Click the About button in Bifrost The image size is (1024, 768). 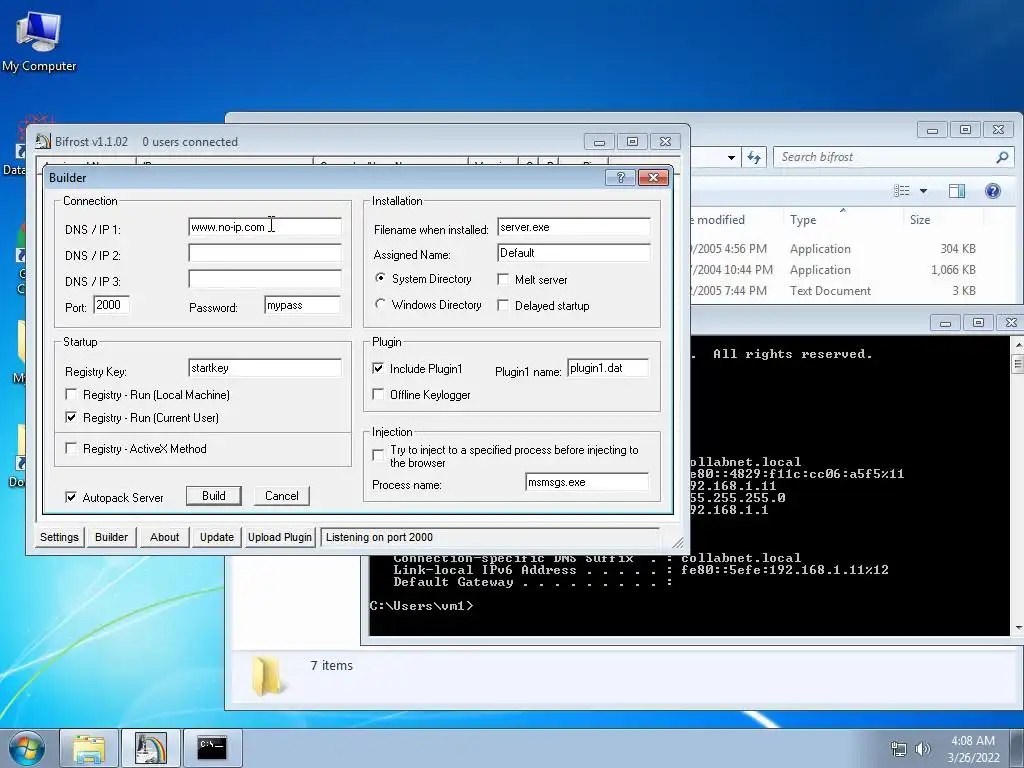(164, 537)
